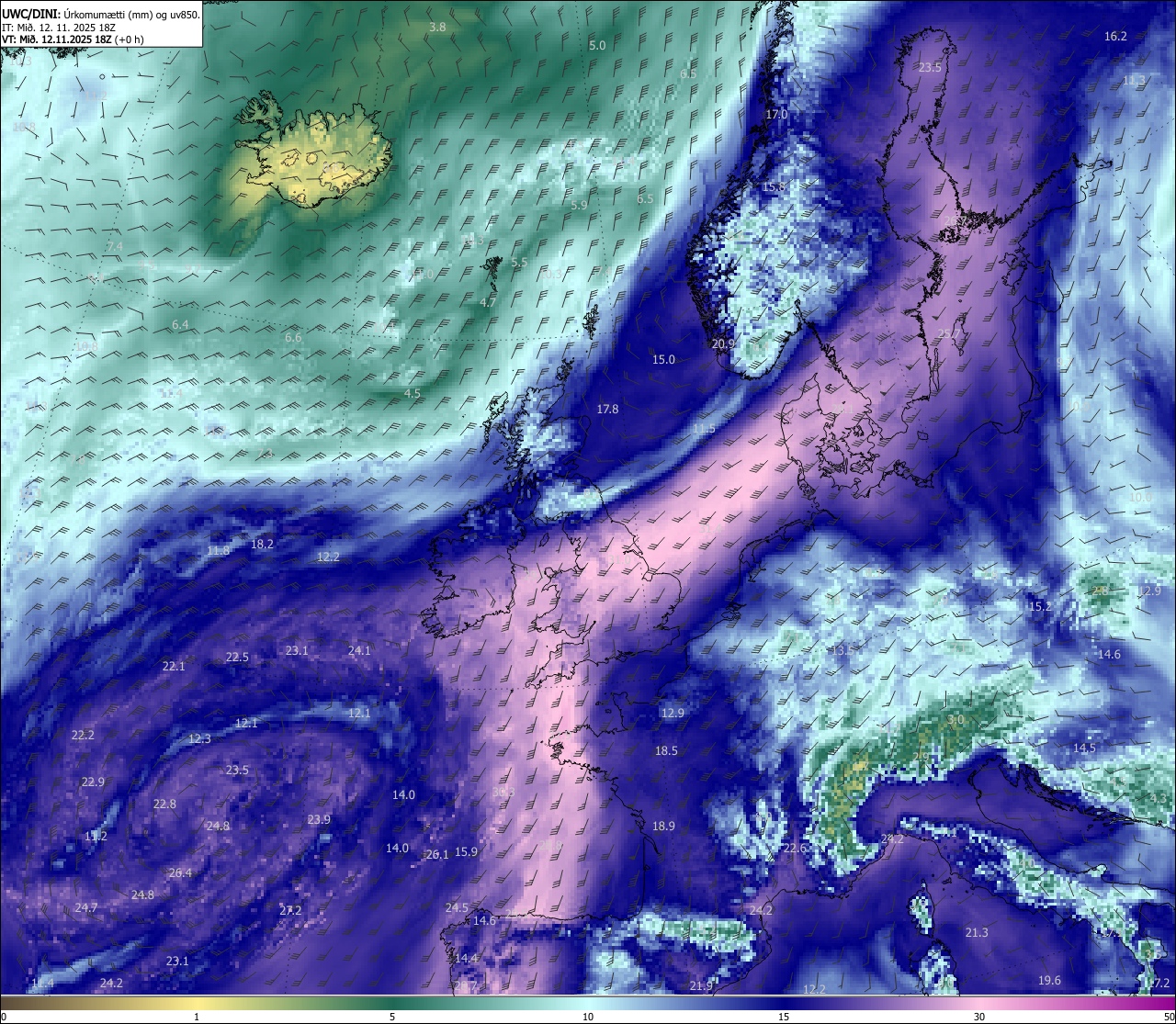Click the 21.9 value over Spain
This screenshot has width=1176, height=1024.
[701, 985]
